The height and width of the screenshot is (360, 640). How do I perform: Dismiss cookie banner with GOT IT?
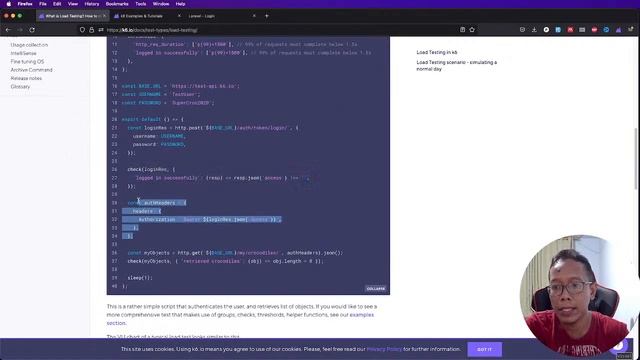coord(484,349)
